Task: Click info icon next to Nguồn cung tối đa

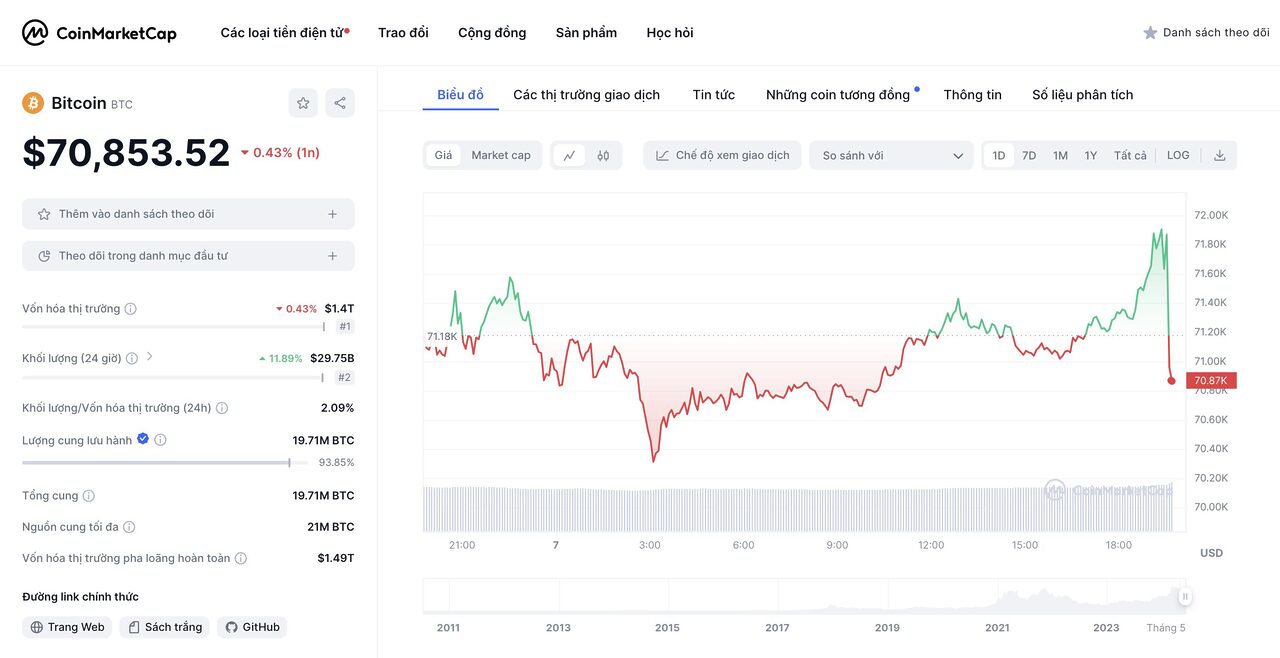Action: 129,527
